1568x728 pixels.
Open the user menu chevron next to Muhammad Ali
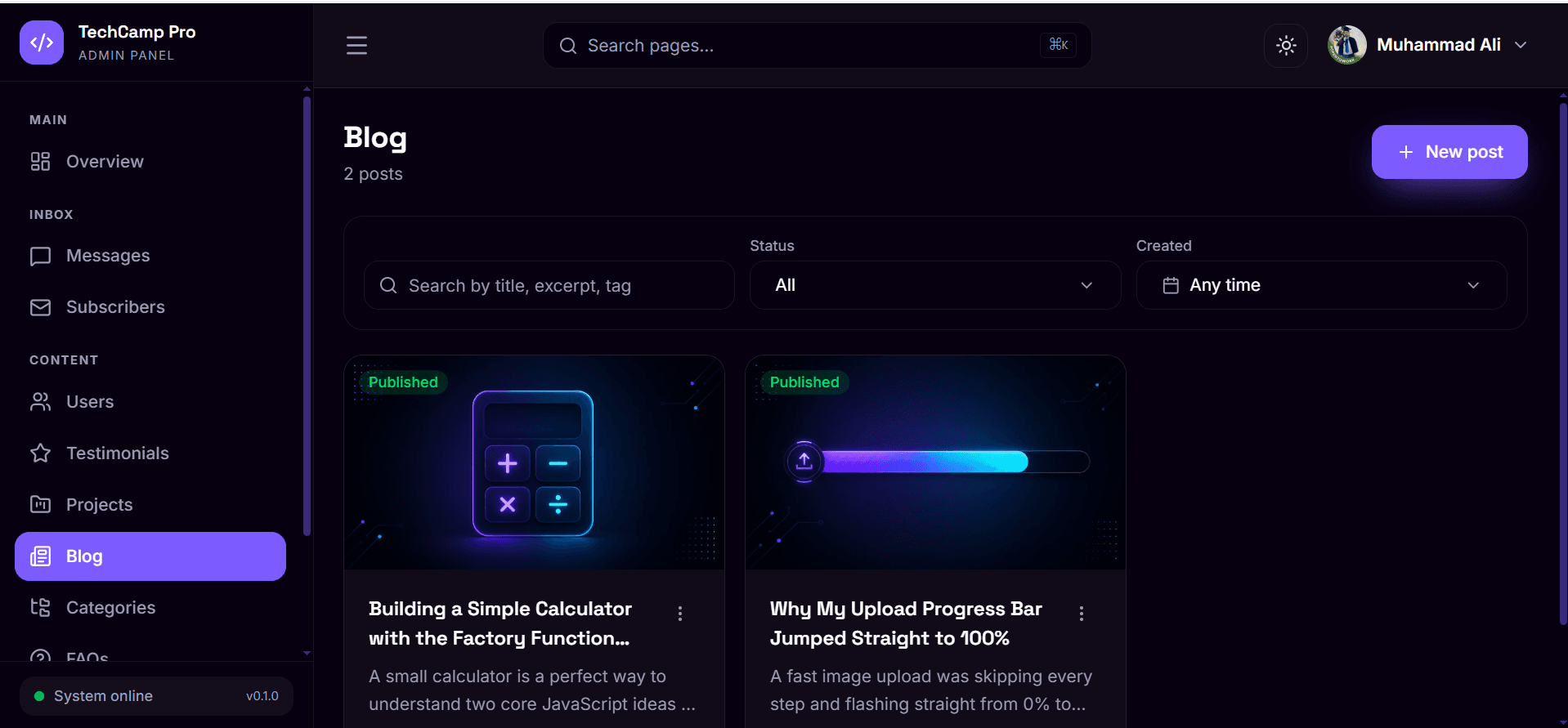click(x=1521, y=45)
